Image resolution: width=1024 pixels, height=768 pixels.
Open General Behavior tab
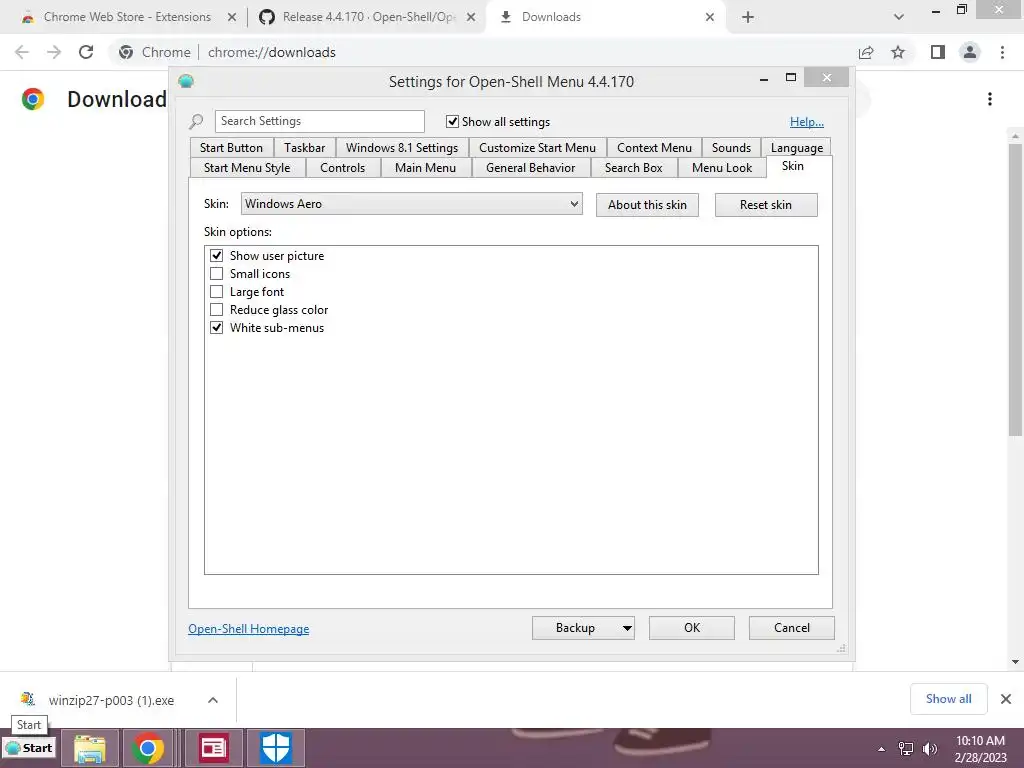pos(530,168)
